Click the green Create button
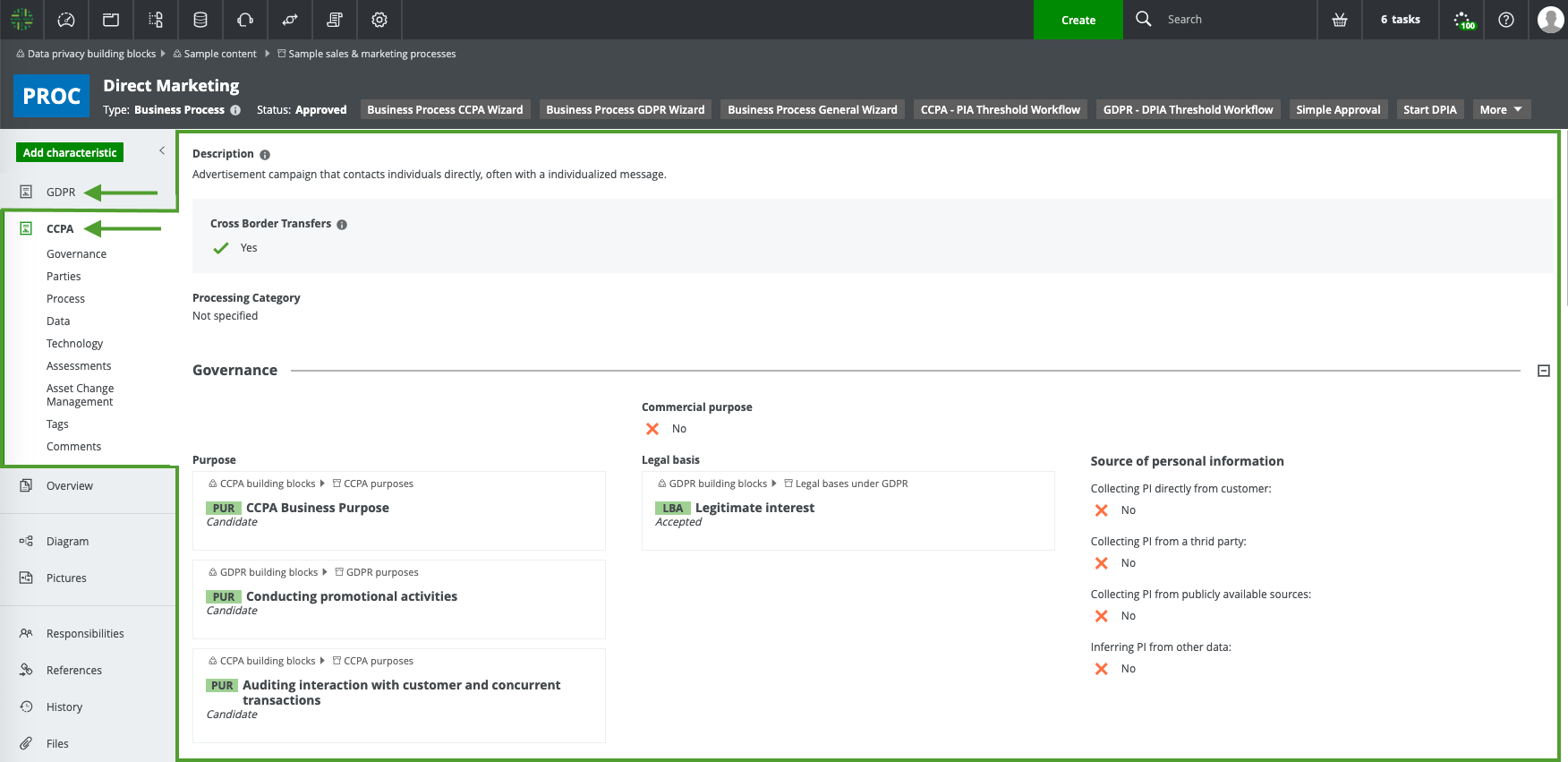The height and width of the screenshot is (762, 1568). coord(1078,20)
